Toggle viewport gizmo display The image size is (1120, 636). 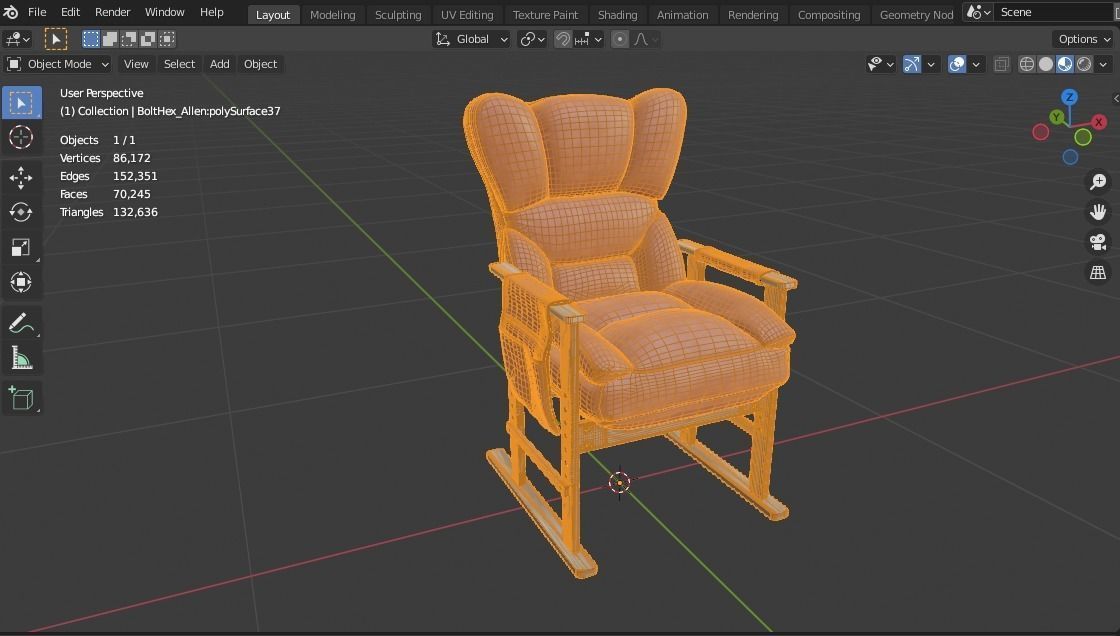point(912,64)
